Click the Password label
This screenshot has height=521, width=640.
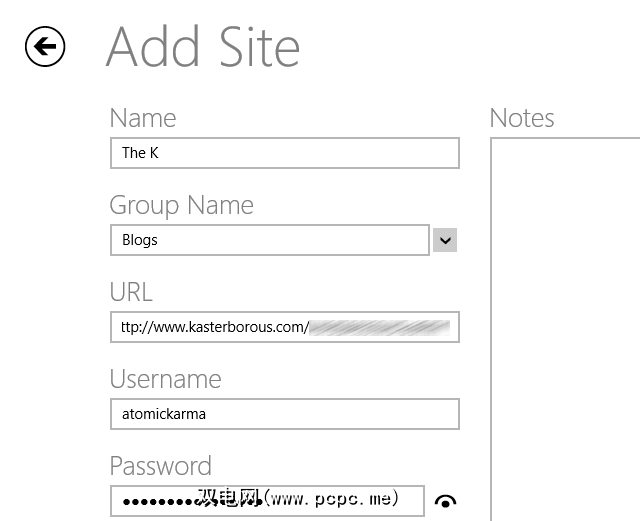point(160,466)
